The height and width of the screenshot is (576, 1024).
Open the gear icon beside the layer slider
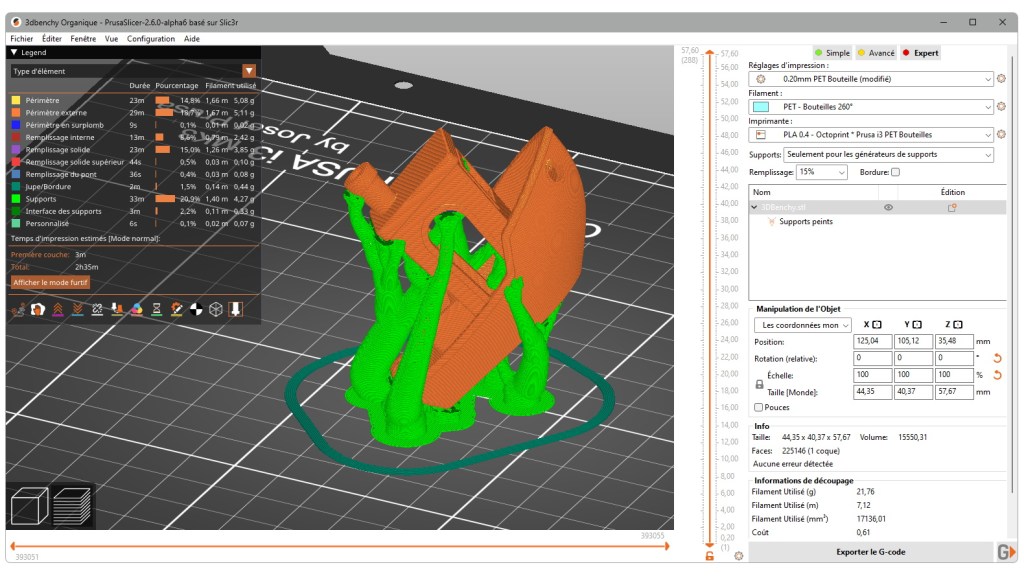(737, 555)
